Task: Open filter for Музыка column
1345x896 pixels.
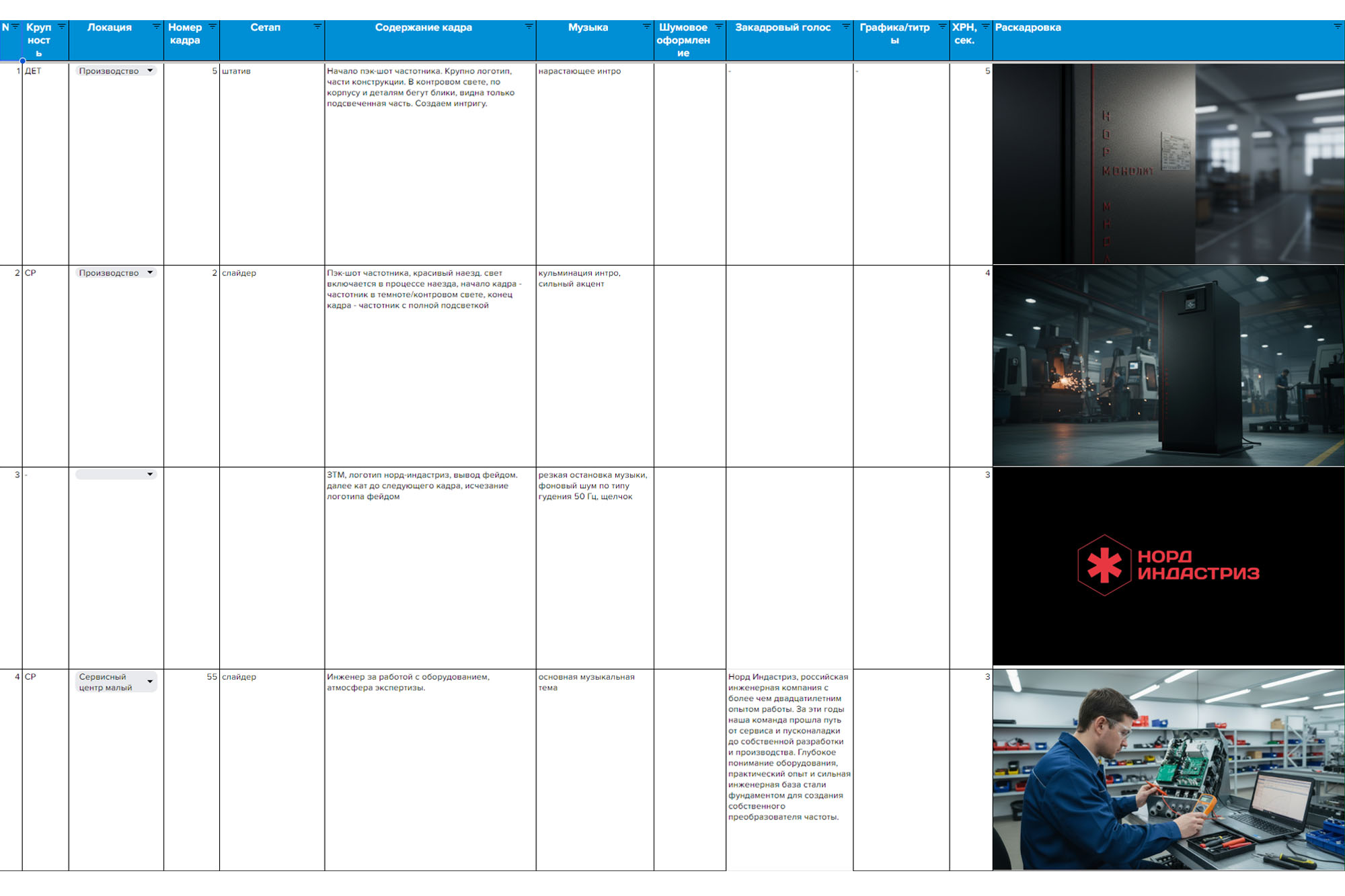Action: coord(646,27)
